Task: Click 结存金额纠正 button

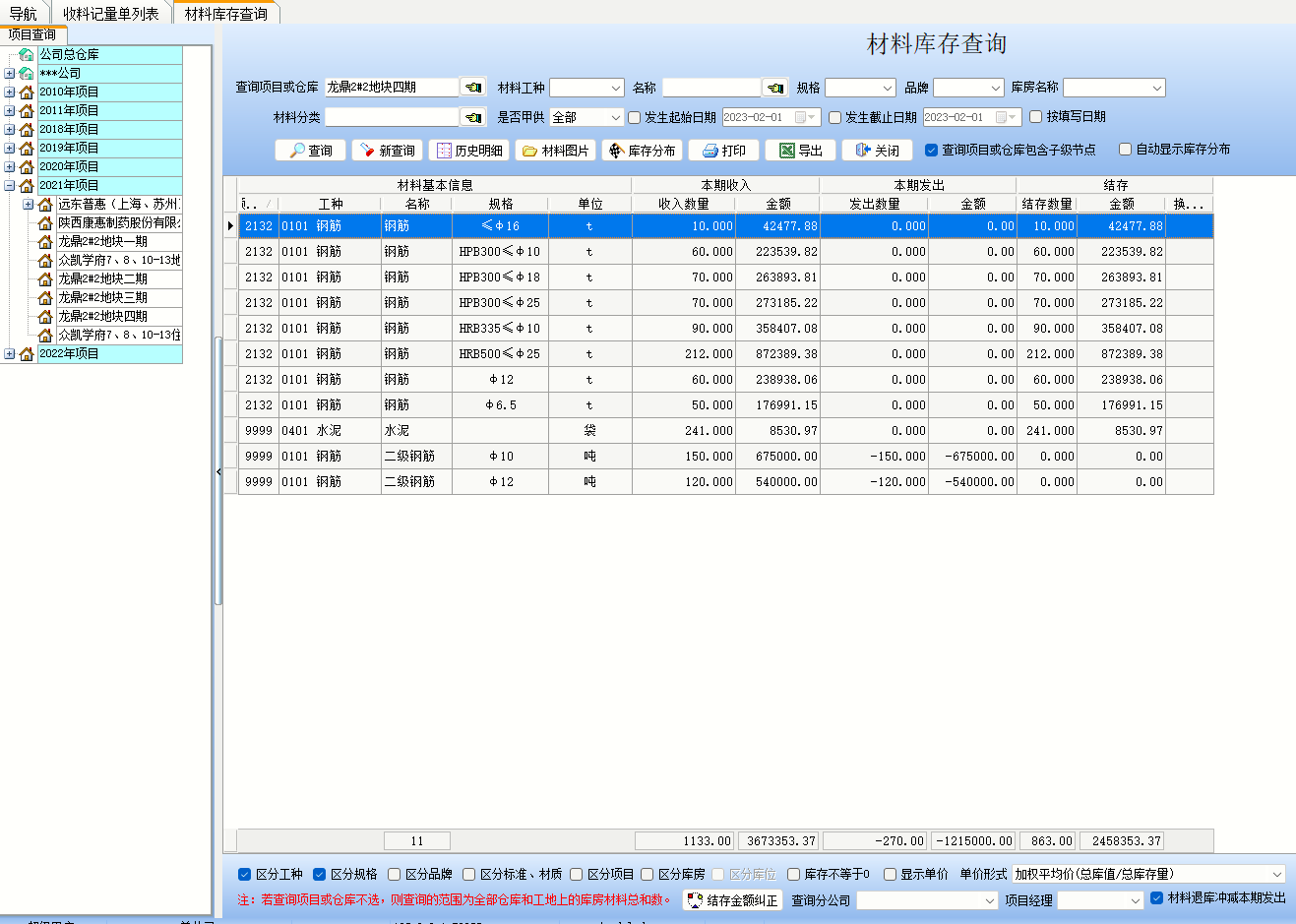Action: [x=732, y=900]
